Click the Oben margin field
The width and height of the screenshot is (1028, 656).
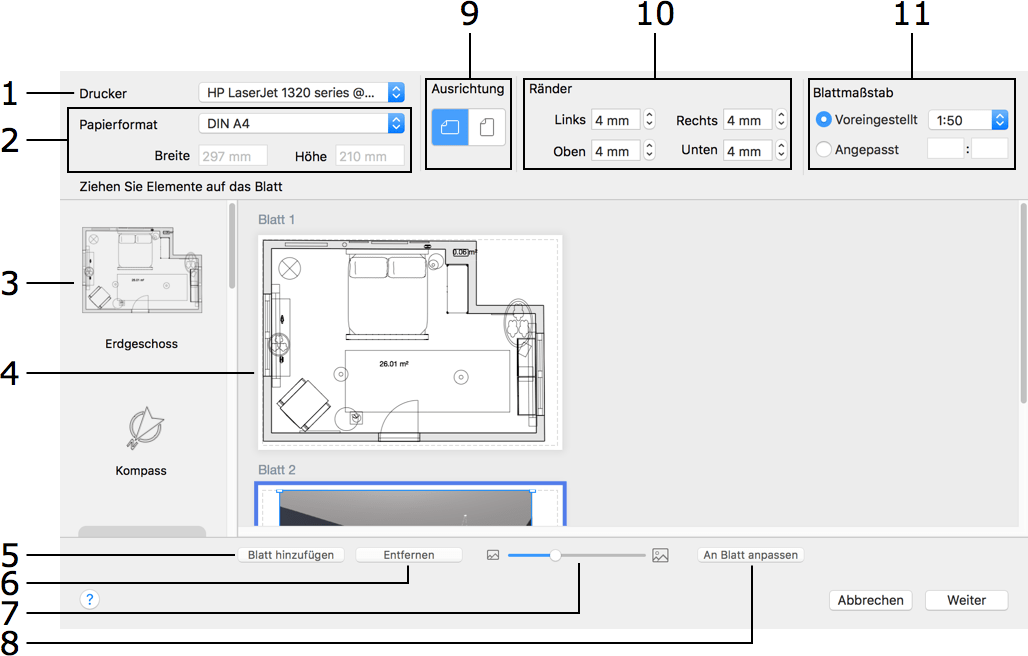click(x=616, y=151)
